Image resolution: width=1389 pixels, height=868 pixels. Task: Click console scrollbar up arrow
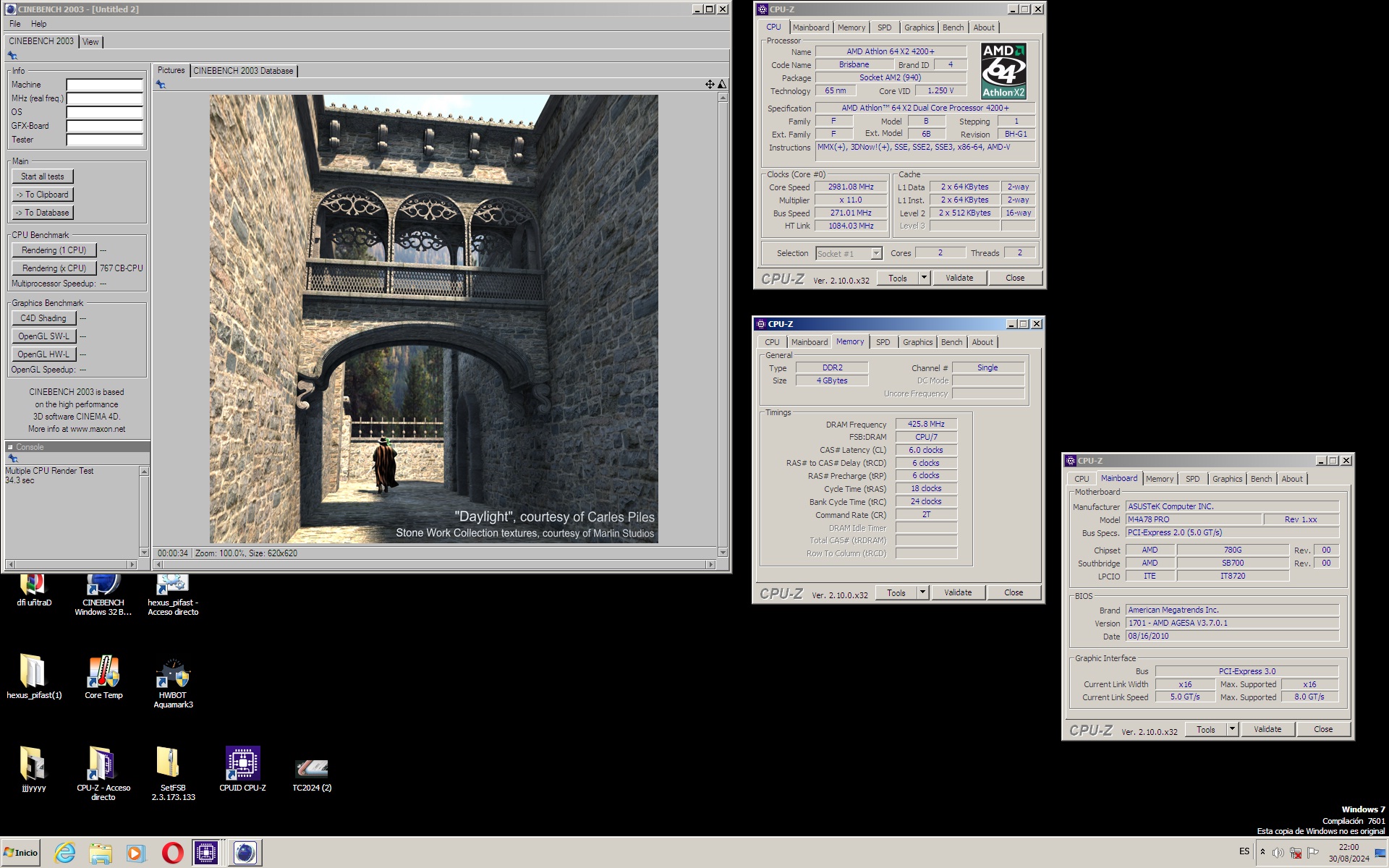(144, 472)
